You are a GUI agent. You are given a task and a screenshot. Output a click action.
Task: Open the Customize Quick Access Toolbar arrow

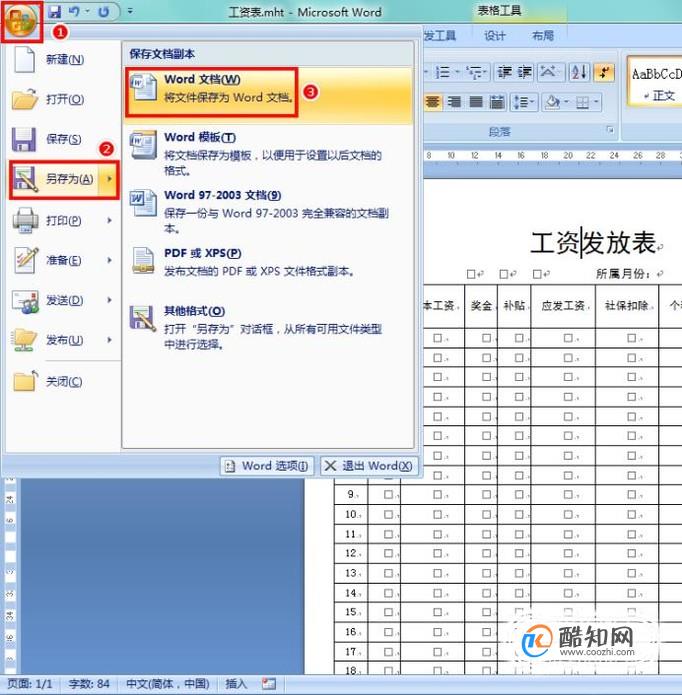(130, 11)
